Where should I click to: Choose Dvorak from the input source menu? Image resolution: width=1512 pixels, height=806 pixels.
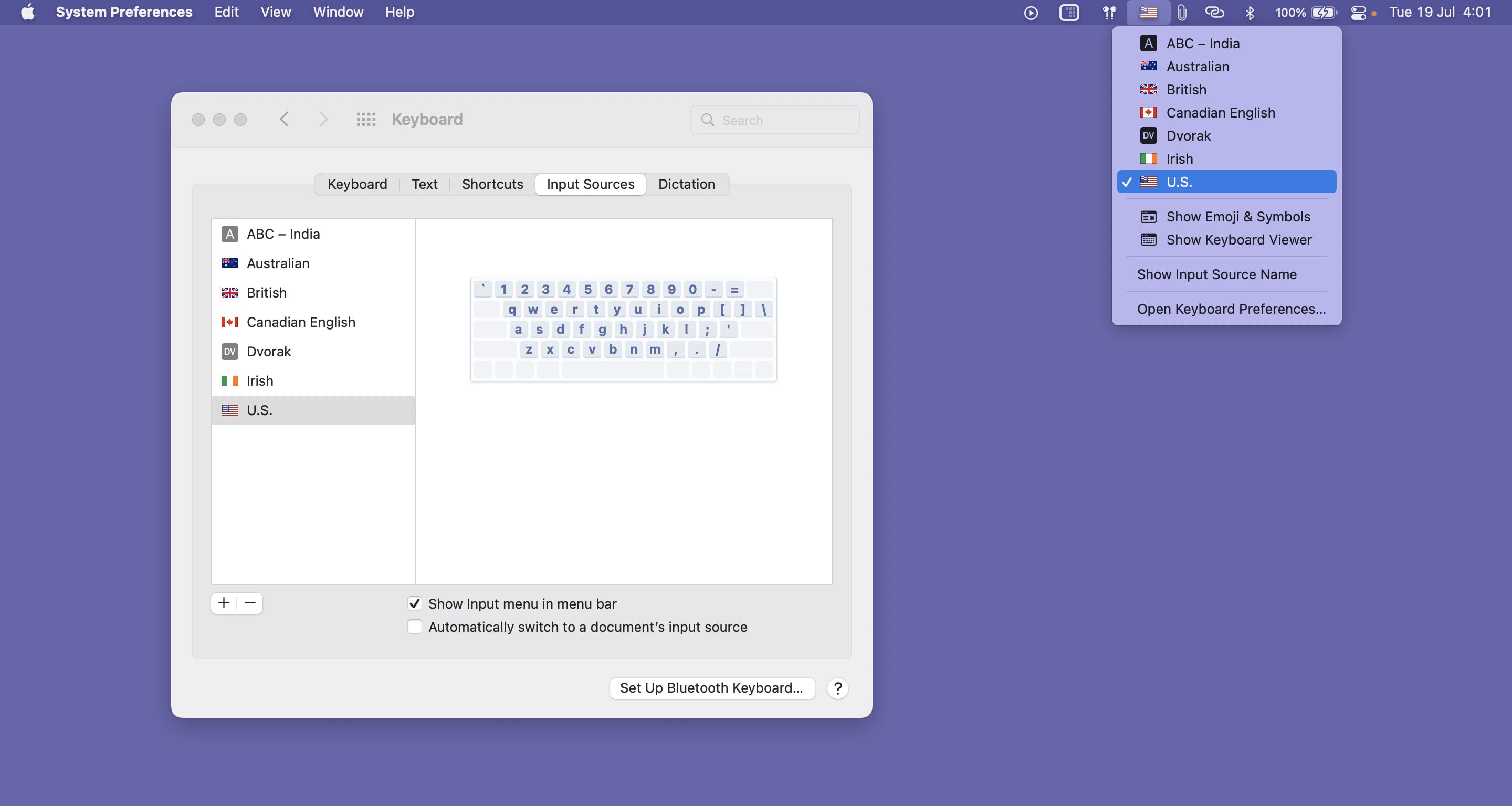pyautogui.click(x=1188, y=135)
